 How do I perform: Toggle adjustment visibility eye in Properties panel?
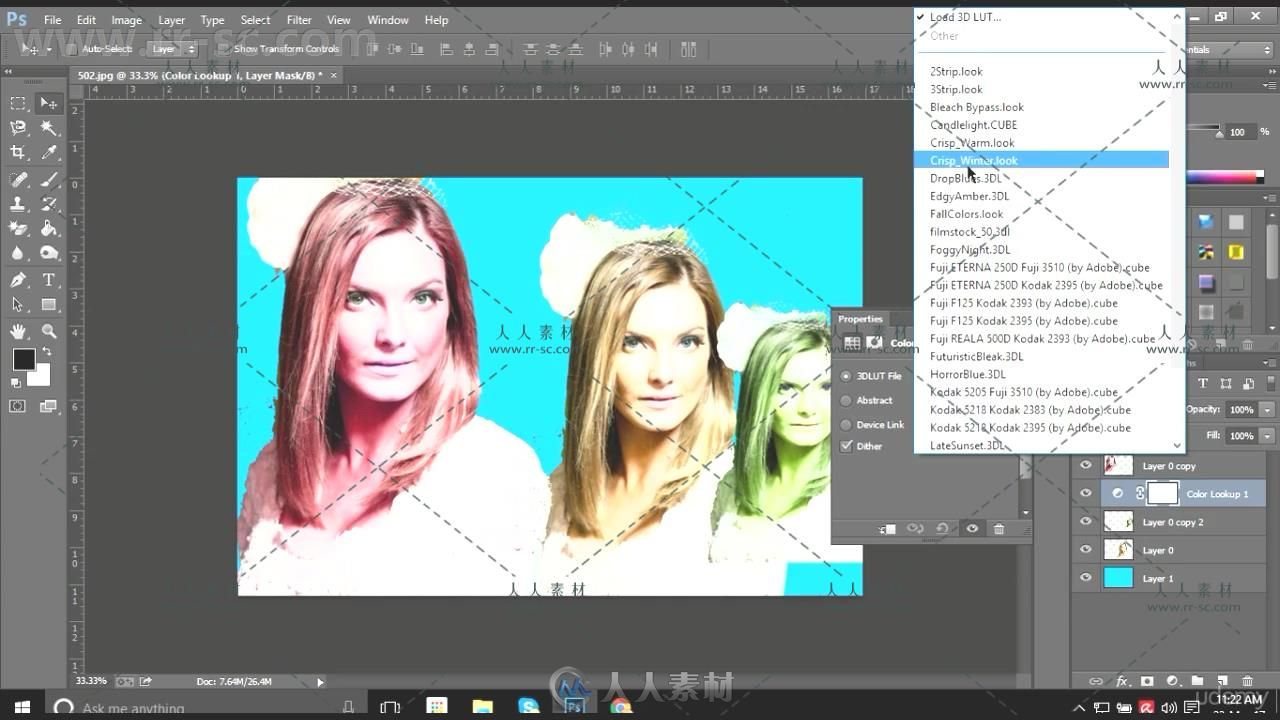pyautogui.click(x=971, y=529)
